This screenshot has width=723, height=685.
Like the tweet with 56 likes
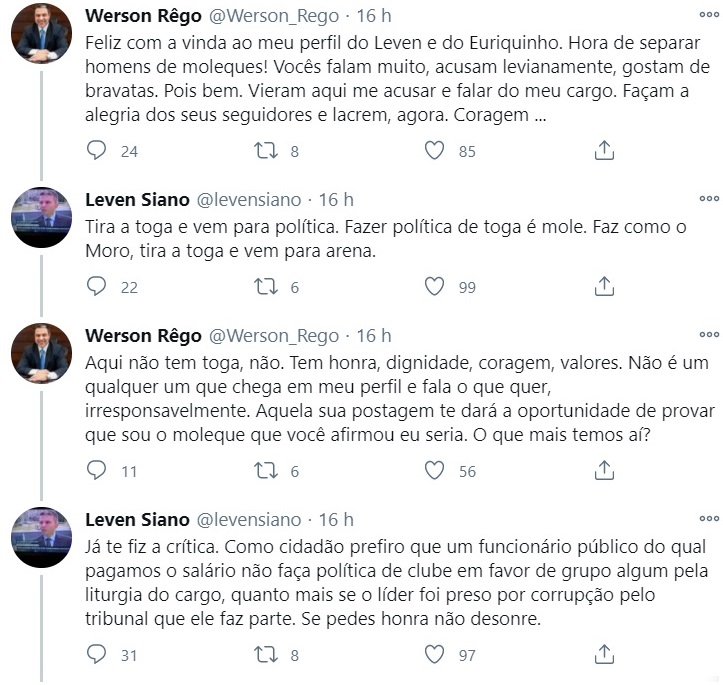coord(434,471)
